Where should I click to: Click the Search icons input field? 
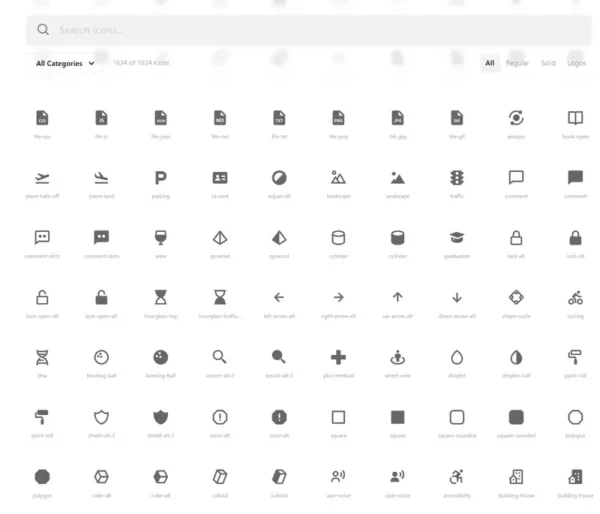point(308,30)
